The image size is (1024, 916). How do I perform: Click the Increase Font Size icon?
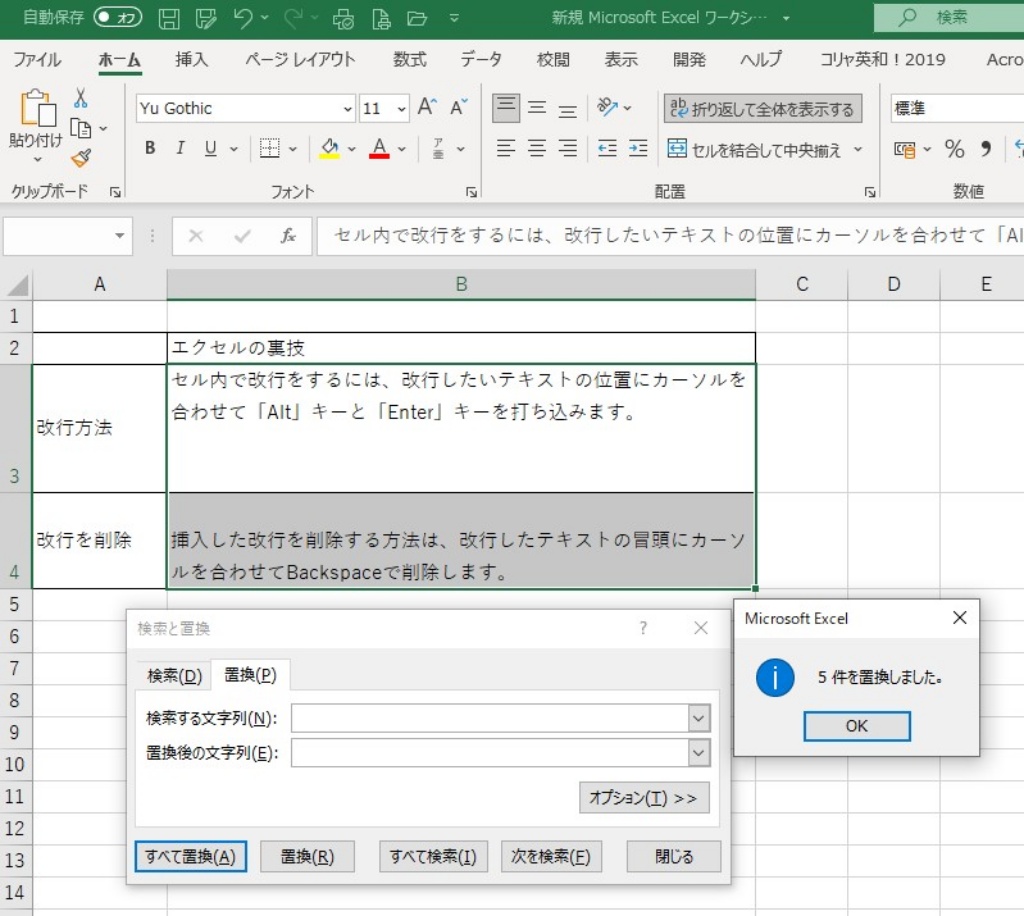[x=427, y=107]
